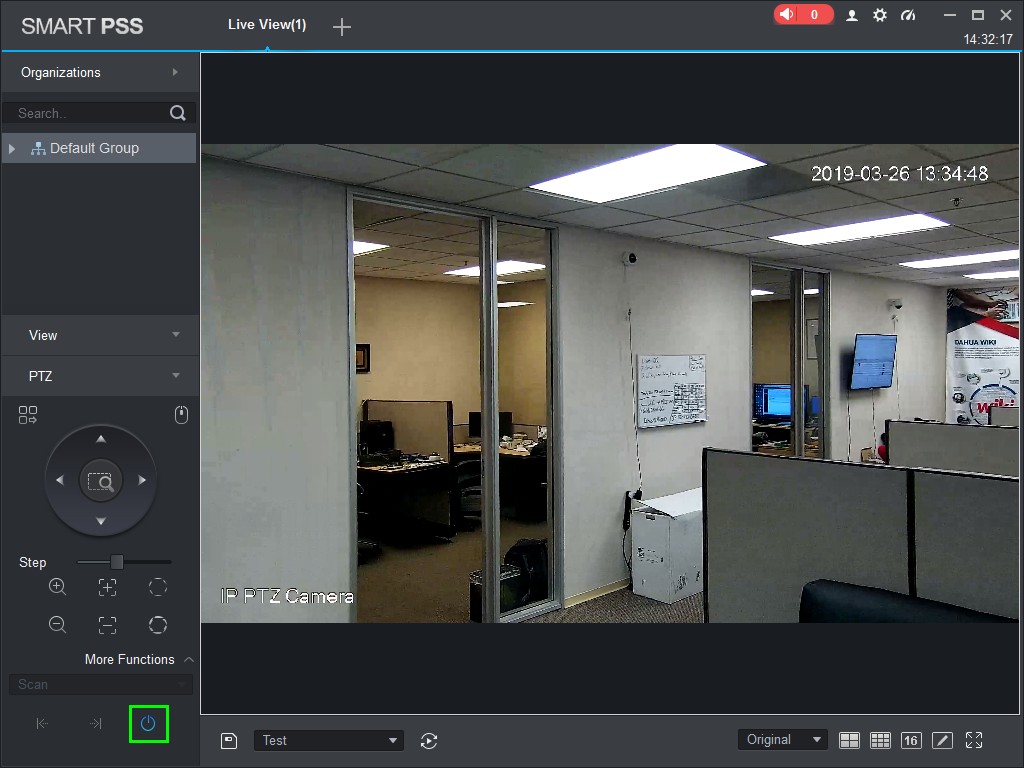The width and height of the screenshot is (1024, 768).
Task: Expand the Organizations panel header
Action: tap(100, 72)
